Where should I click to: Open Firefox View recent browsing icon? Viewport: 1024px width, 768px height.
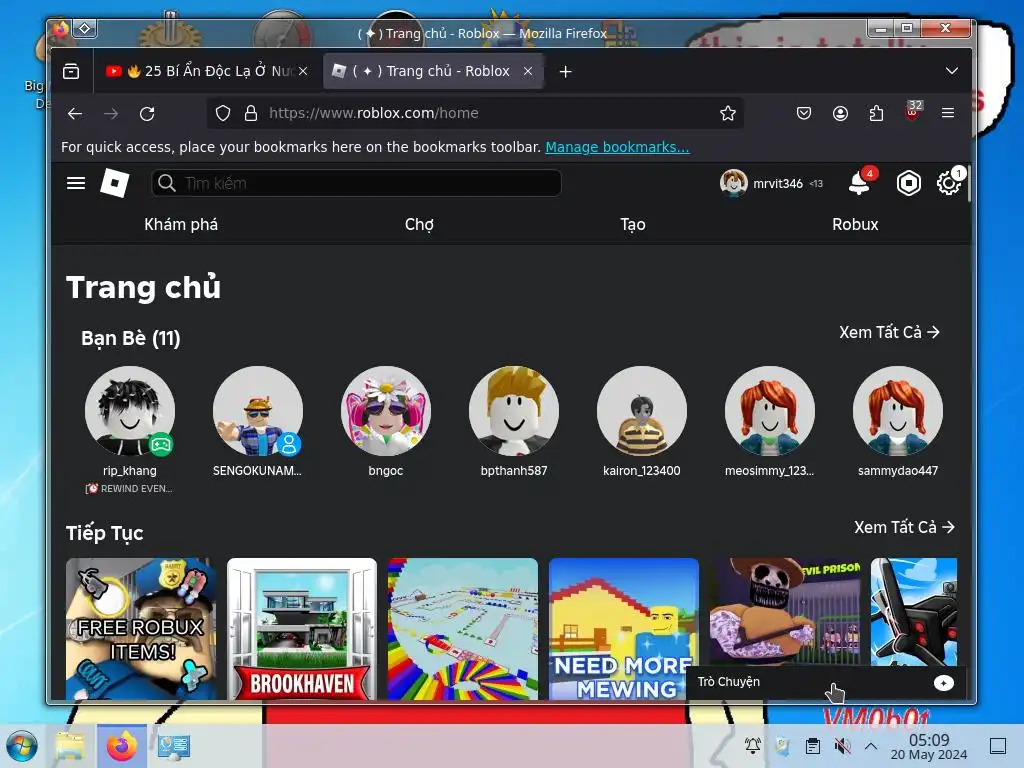71,72
